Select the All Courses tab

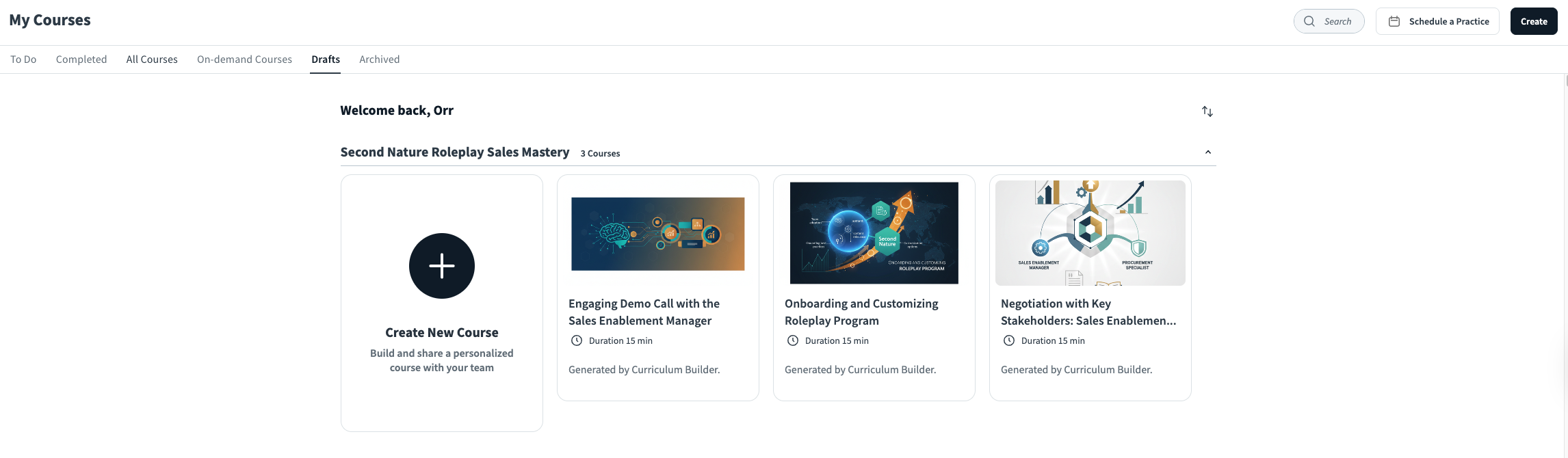tap(152, 59)
